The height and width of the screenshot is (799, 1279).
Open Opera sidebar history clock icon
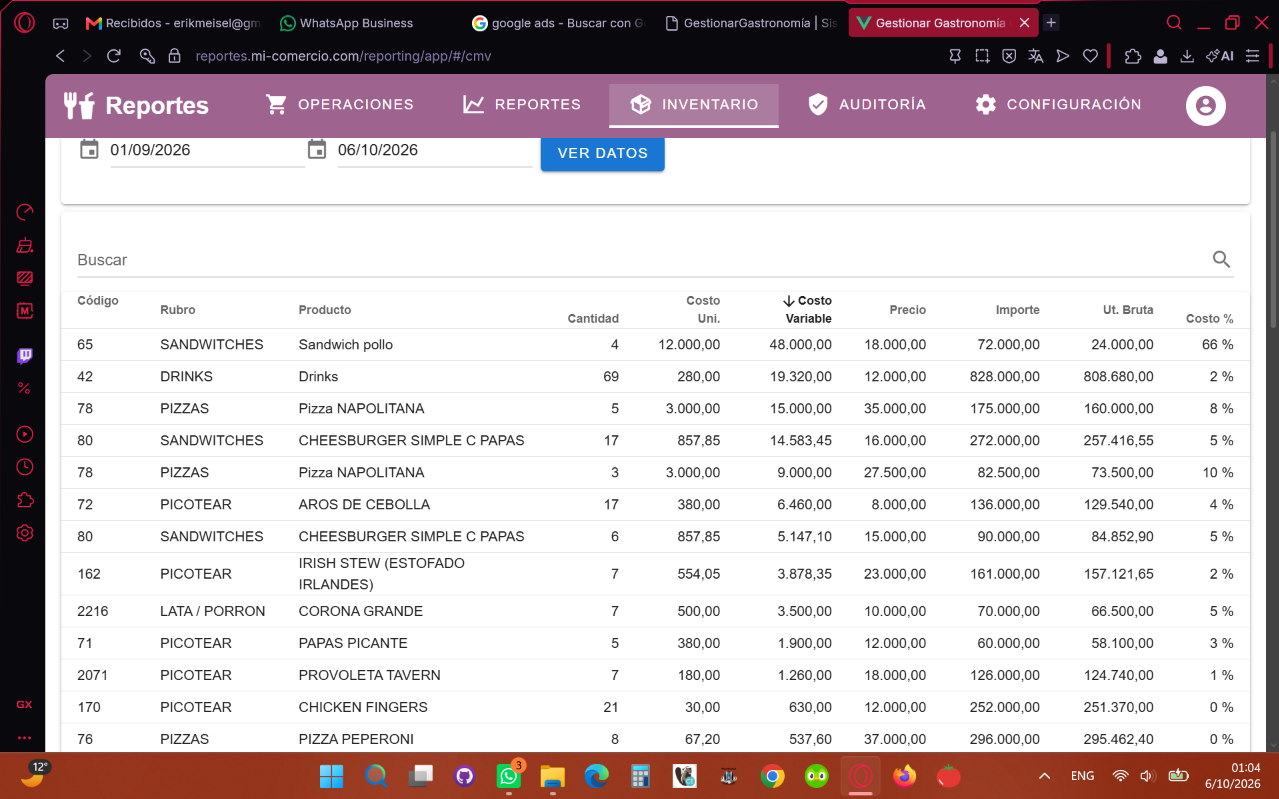tap(25, 467)
